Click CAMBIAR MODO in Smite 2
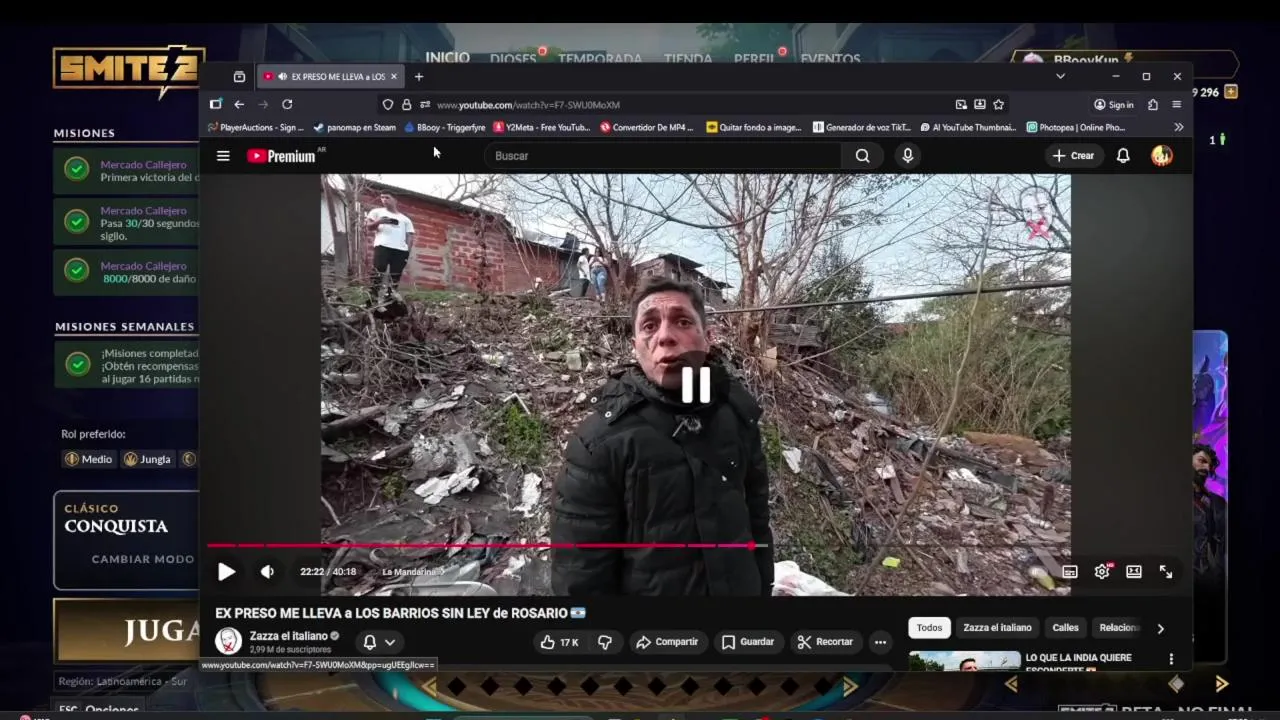 143,559
